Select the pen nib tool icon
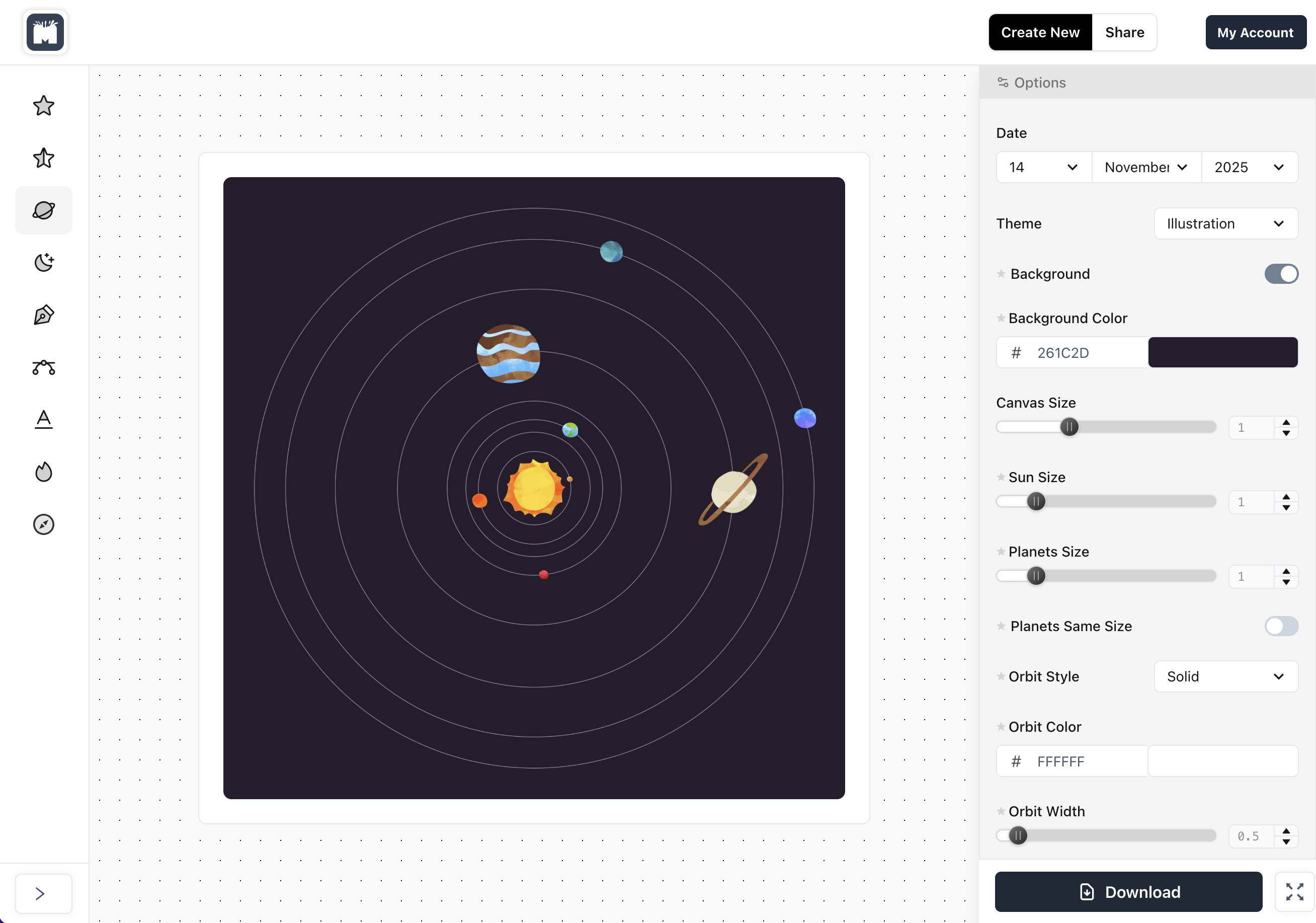Screen dimensions: 1316x923 pyautogui.click(x=44, y=315)
